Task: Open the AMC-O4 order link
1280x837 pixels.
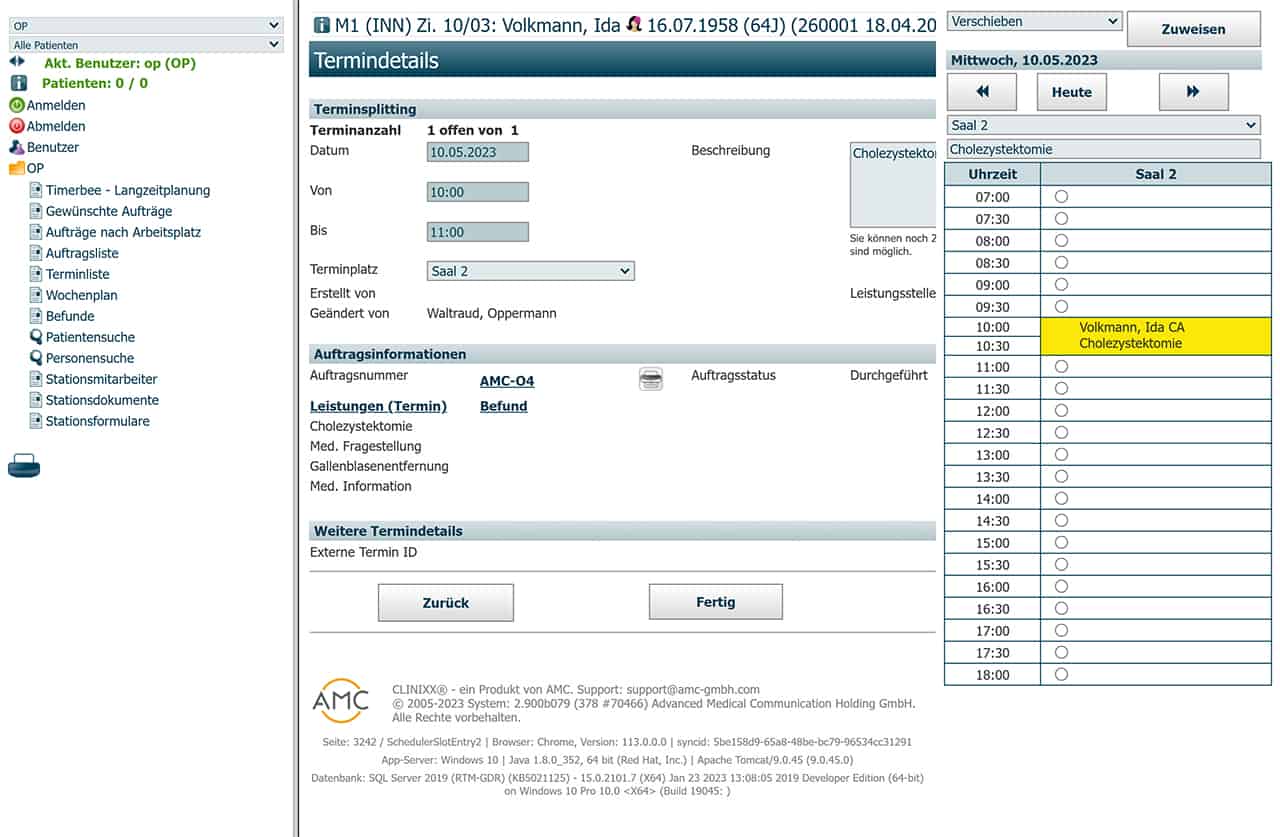Action: 507,381
